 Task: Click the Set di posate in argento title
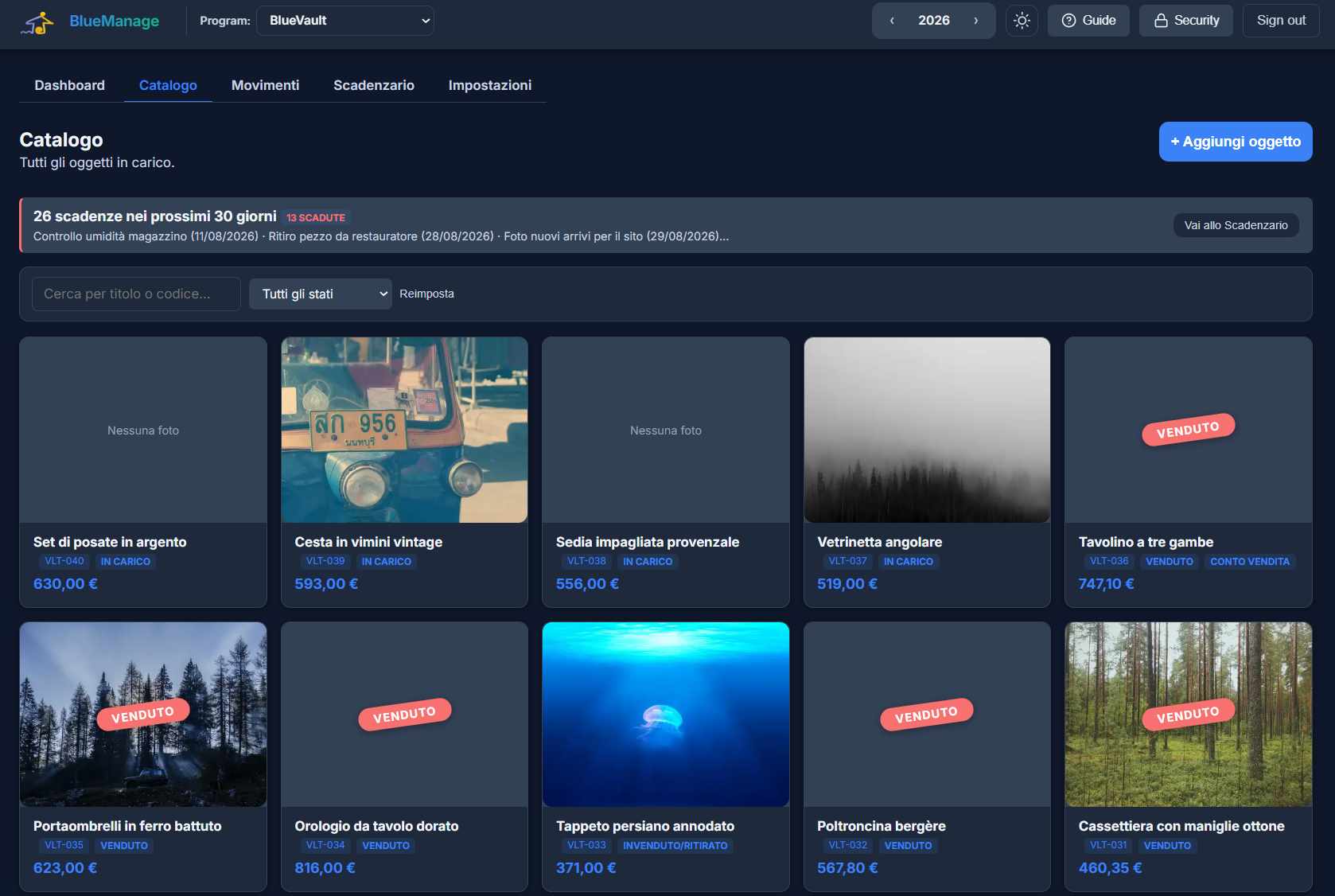tap(110, 542)
